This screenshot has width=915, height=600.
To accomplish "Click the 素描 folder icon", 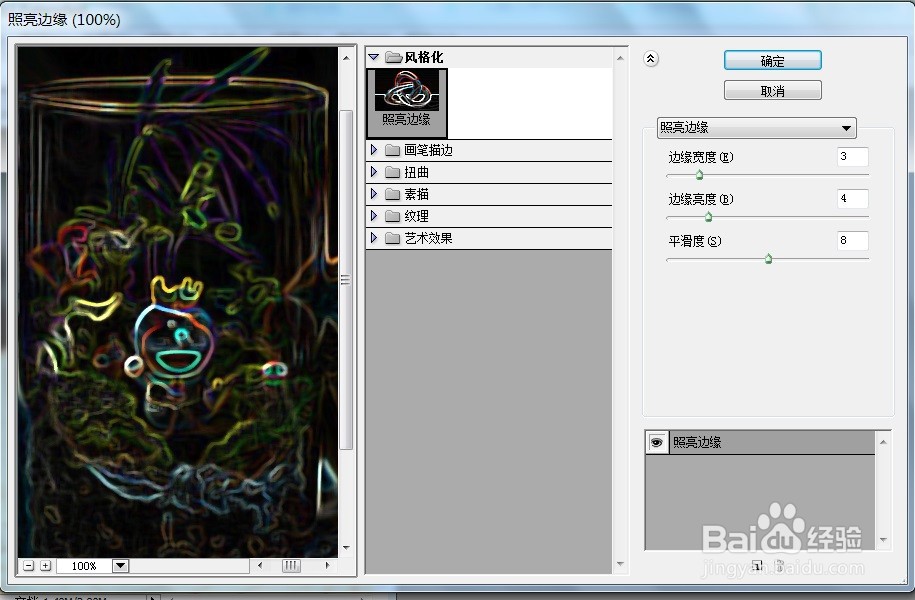I will pos(393,194).
